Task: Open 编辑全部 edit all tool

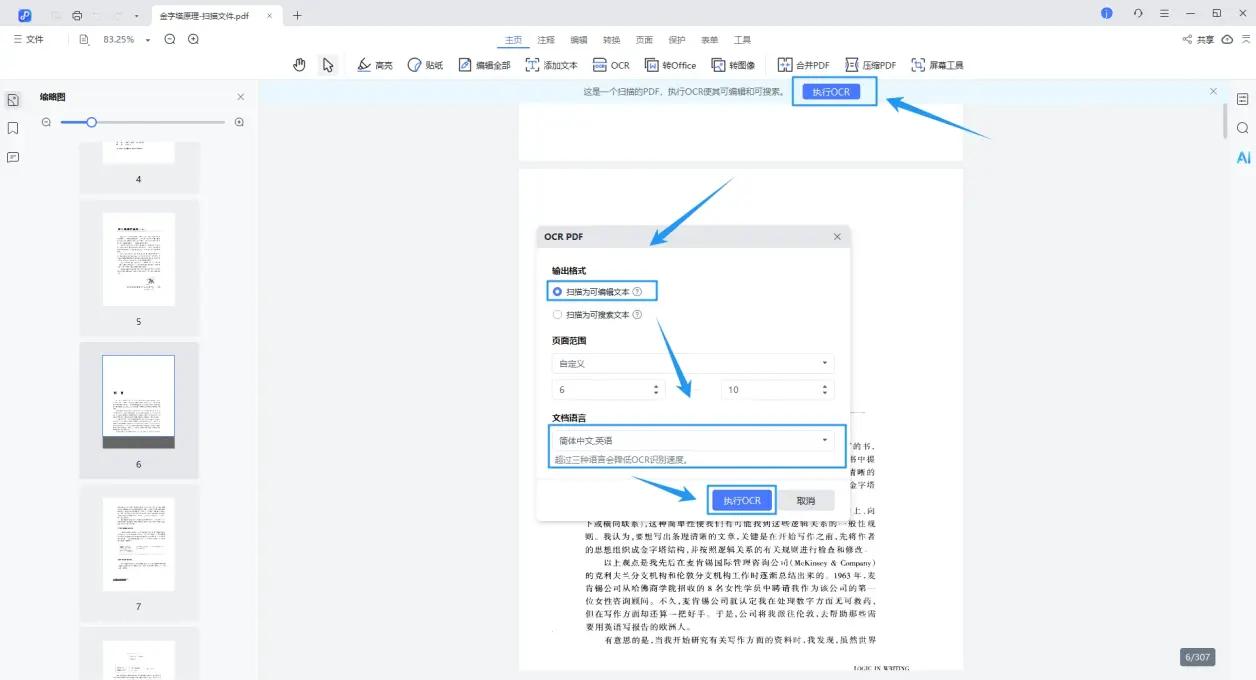Action: [x=484, y=65]
